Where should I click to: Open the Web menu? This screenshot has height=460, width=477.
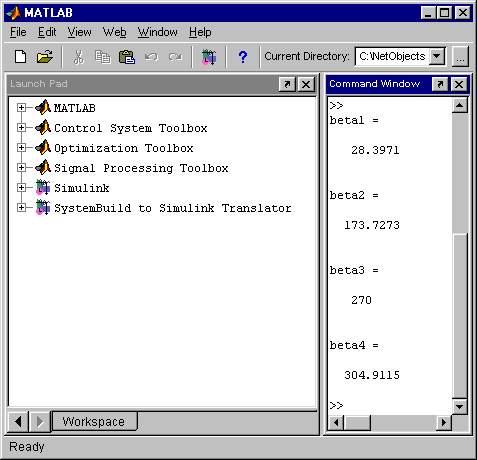(114, 32)
